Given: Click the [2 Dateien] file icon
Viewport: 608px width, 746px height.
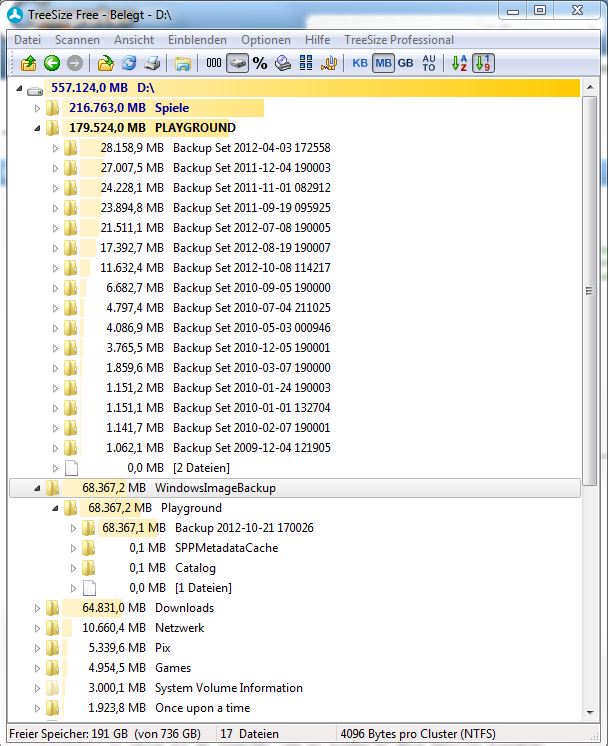Looking at the screenshot, I should pos(71,468).
